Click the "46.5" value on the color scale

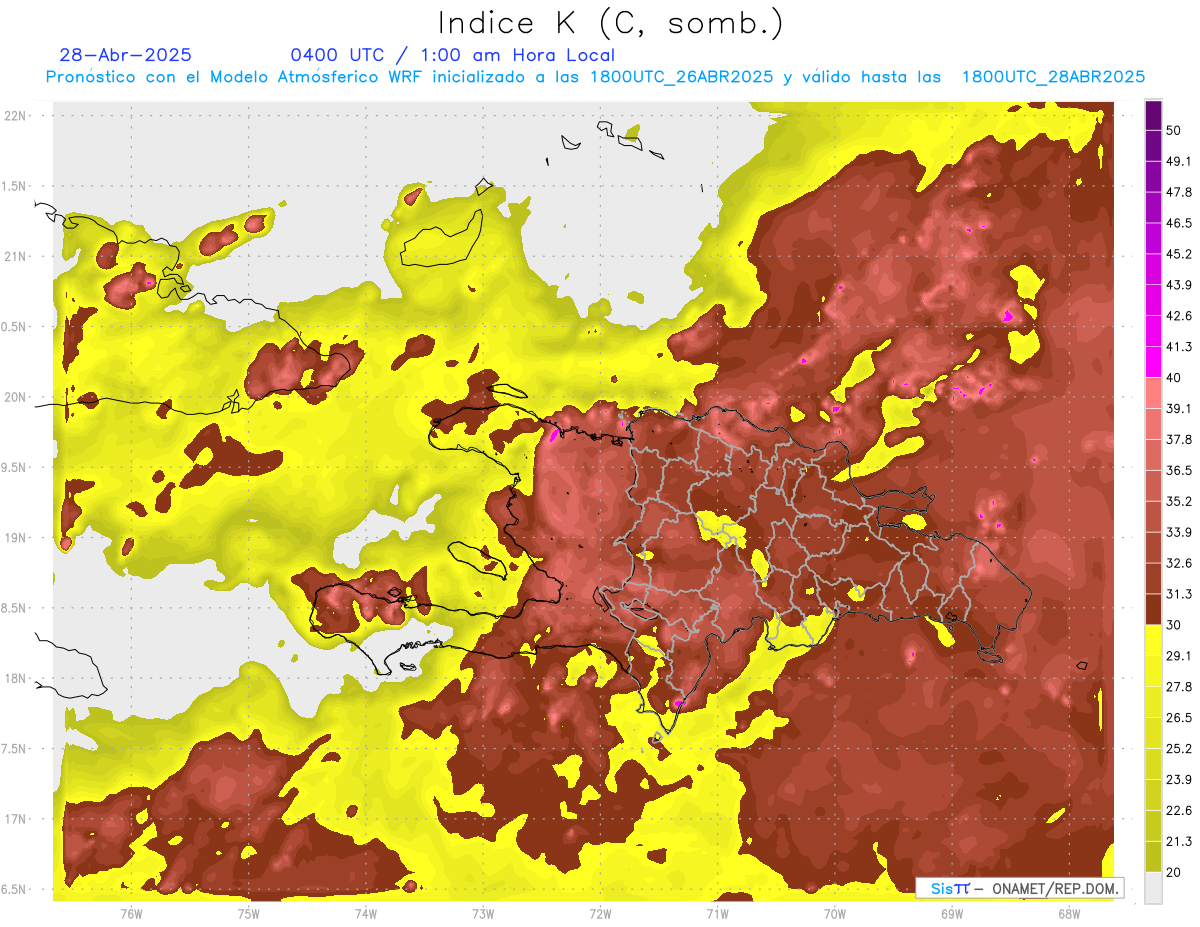[x=1178, y=223]
